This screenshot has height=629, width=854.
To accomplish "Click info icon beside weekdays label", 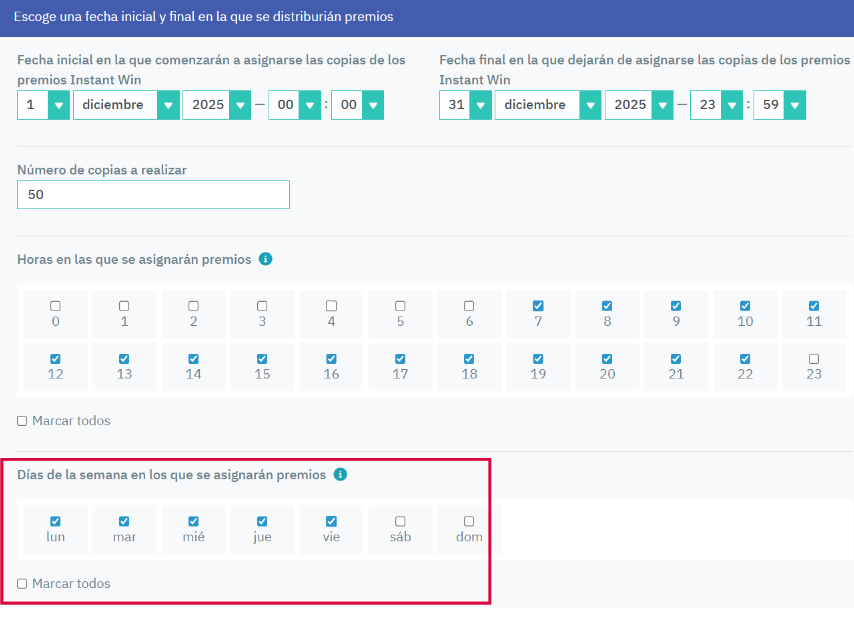I will [340, 474].
